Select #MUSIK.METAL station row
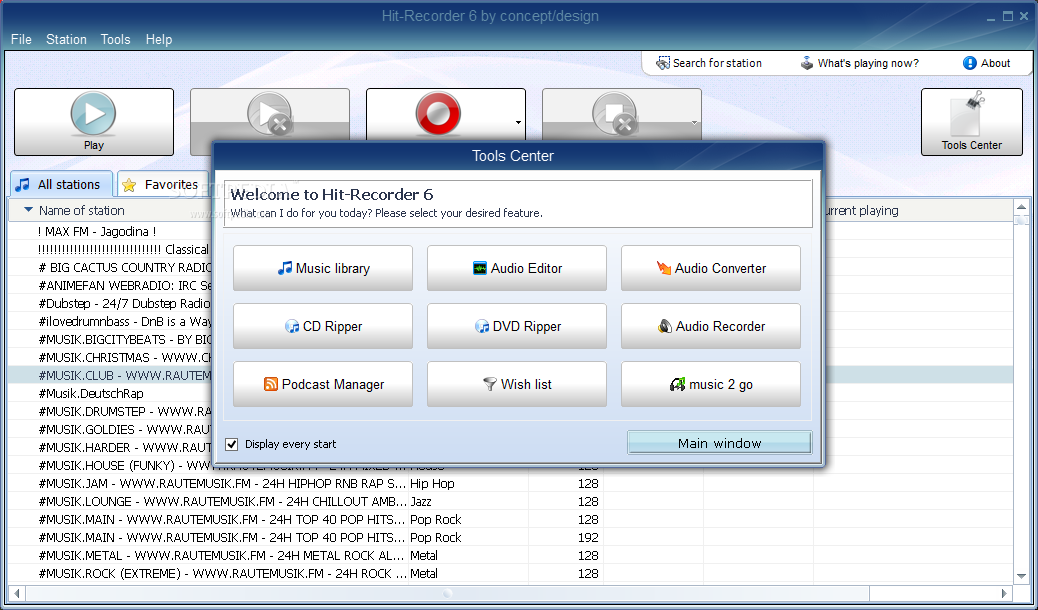 pos(510,555)
